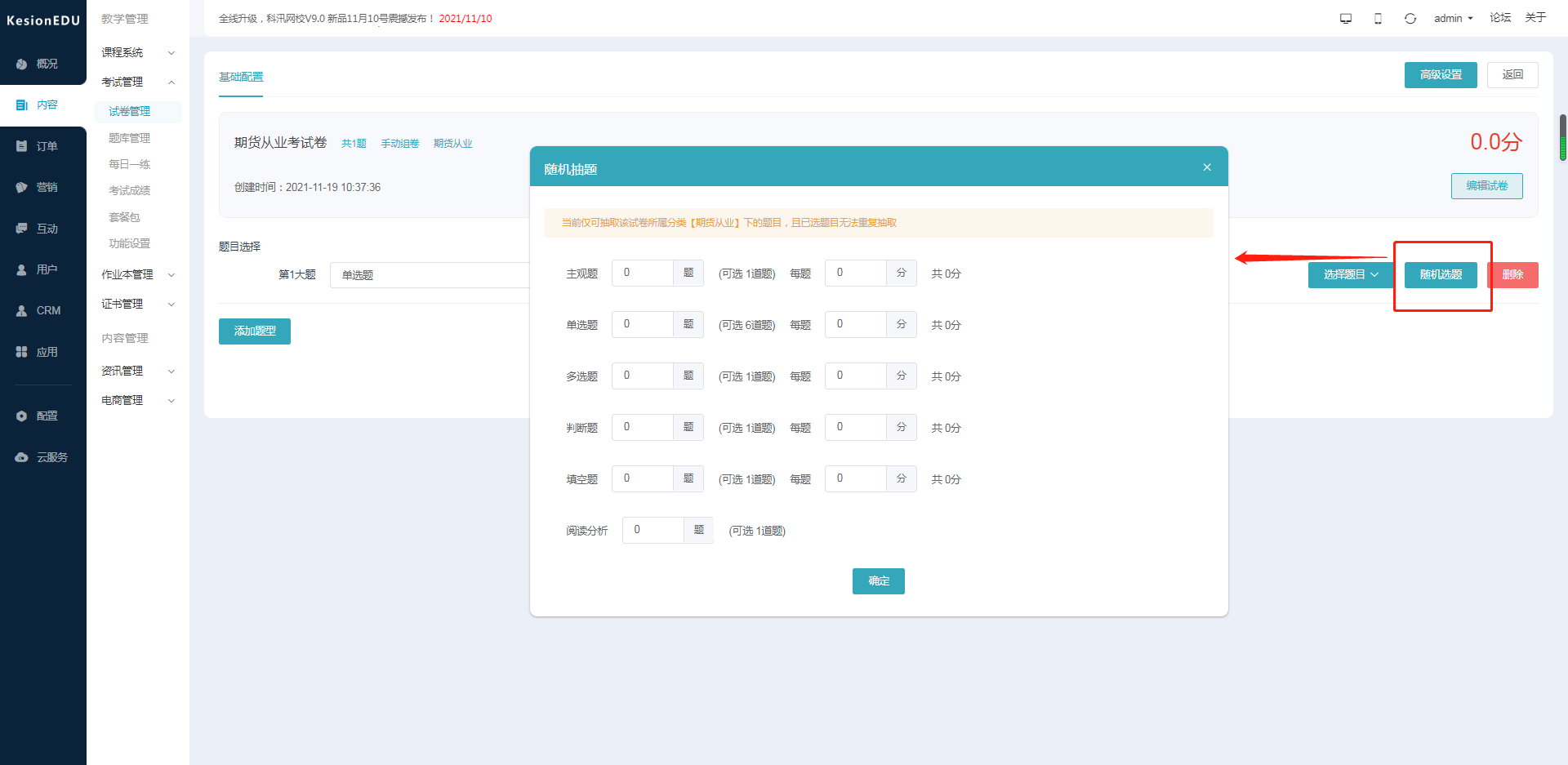Screen dimensions: 1568x765
Task: Select 题库管理 in the side menu
Action: [129, 138]
